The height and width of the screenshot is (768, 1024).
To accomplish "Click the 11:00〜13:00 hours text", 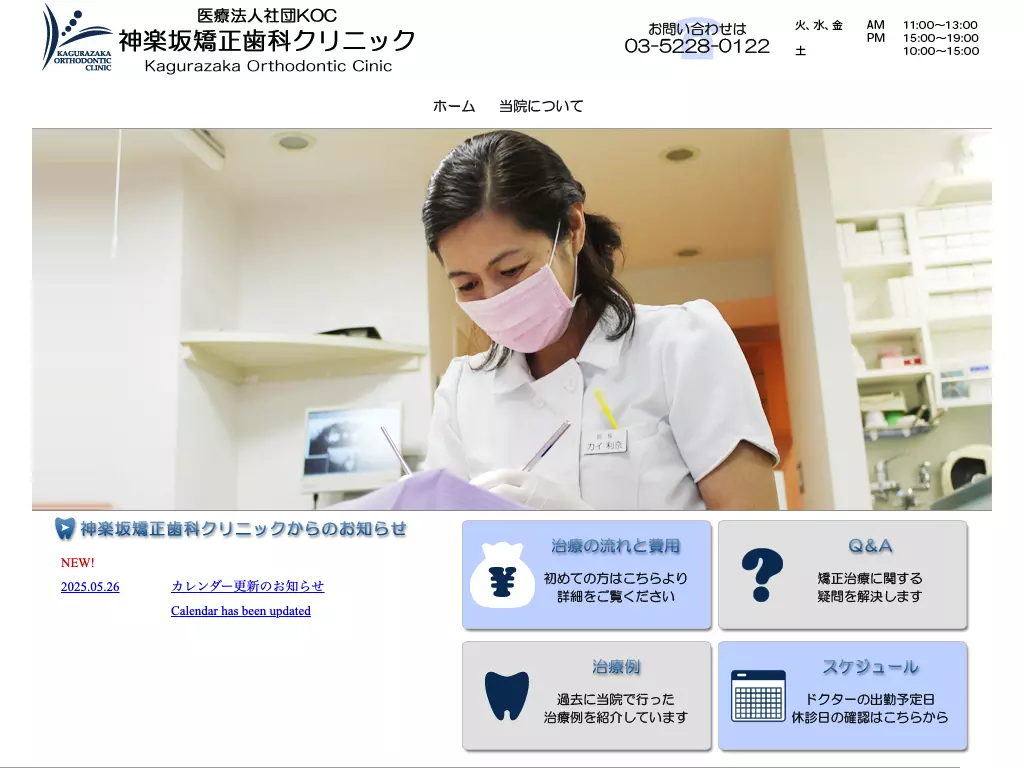I will 940,25.
